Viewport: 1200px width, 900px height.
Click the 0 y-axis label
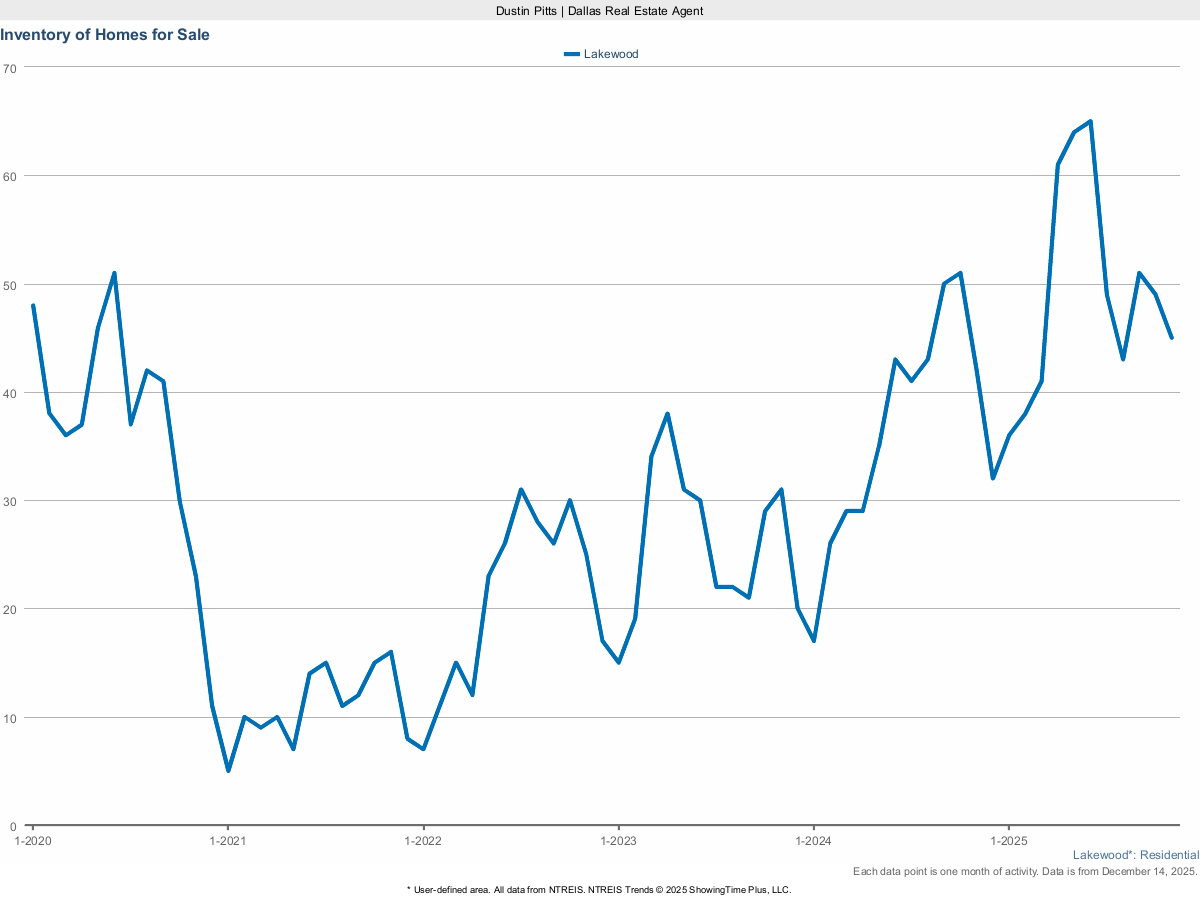(x=13, y=826)
